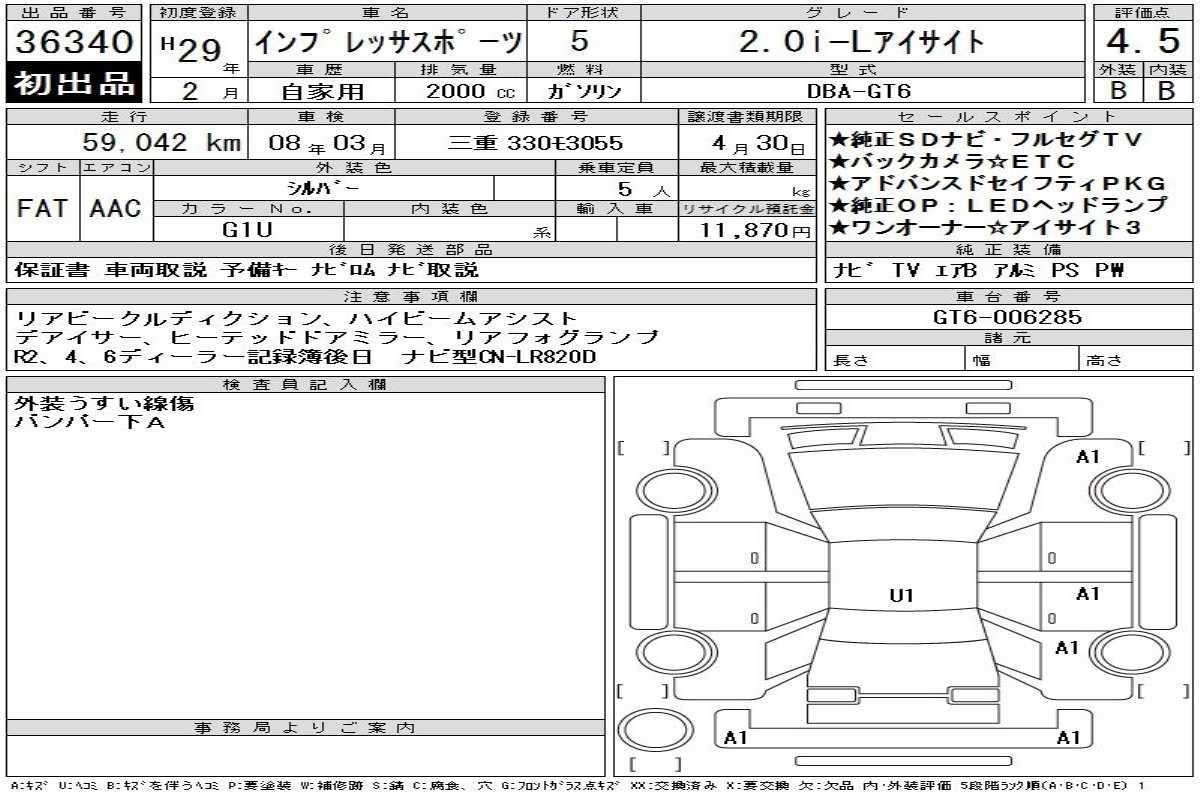Click the chassis number GT6-006285

click(1007, 317)
